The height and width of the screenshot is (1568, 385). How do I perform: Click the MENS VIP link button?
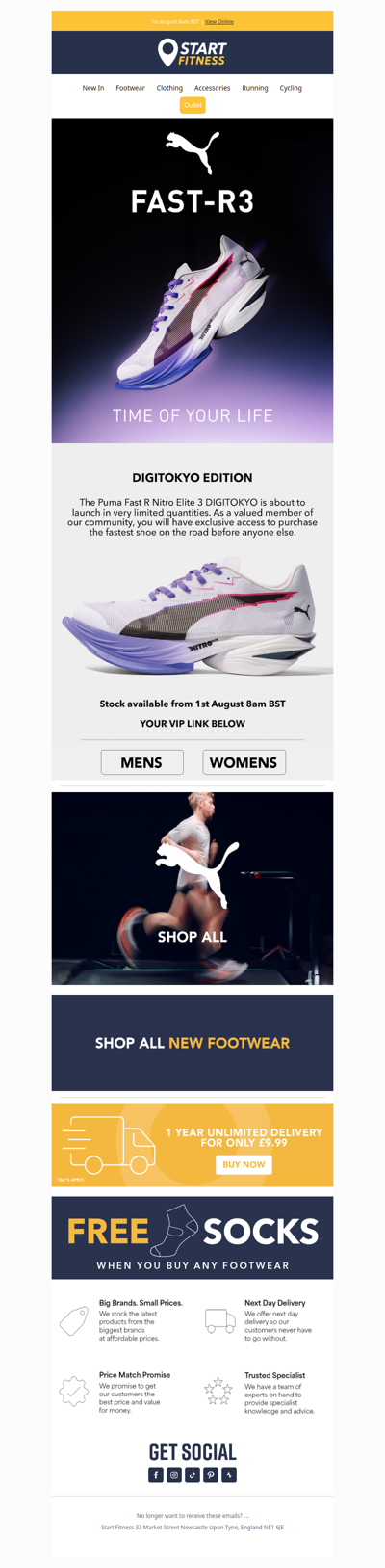click(141, 762)
